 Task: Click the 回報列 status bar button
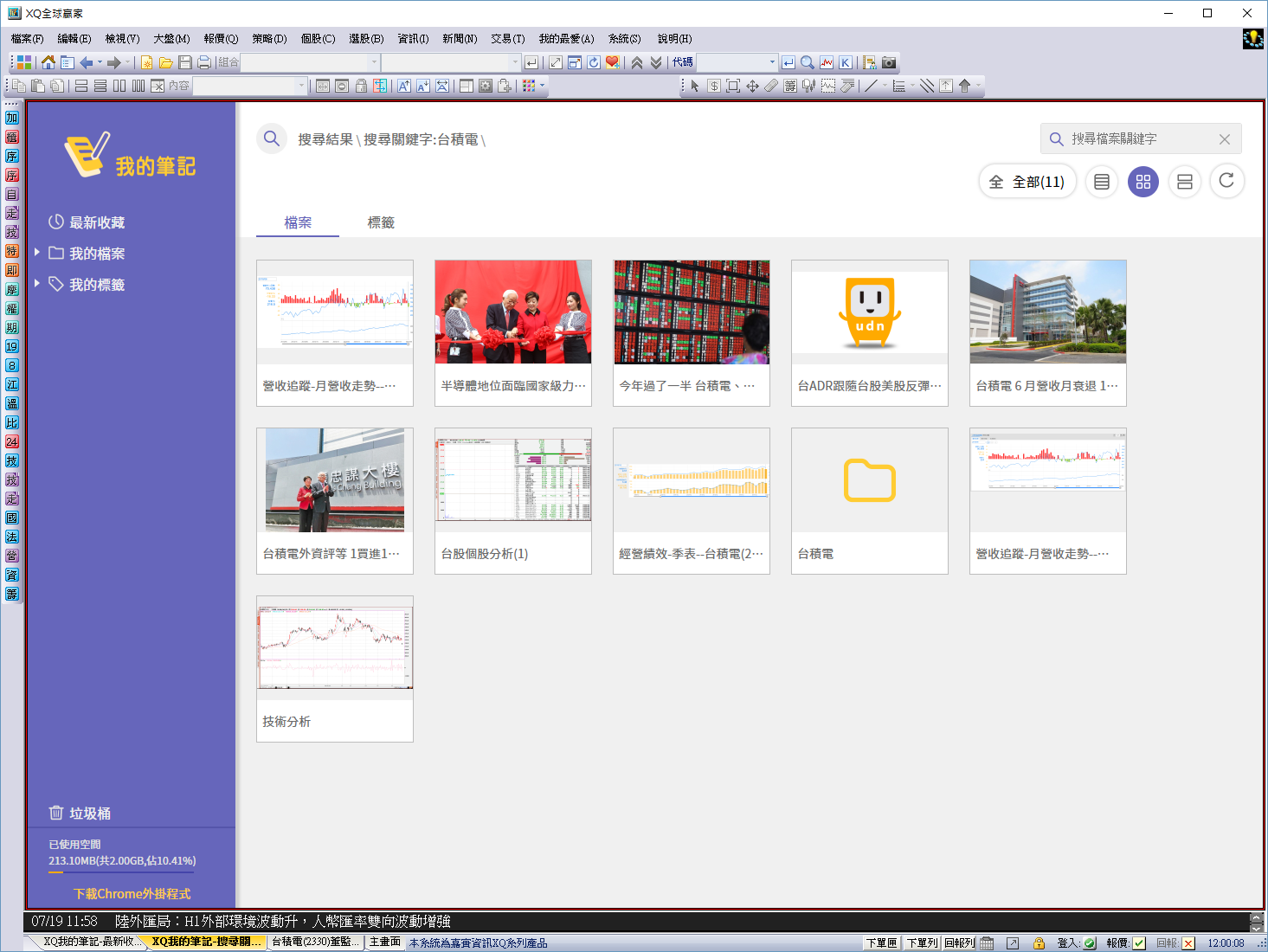pyautogui.click(x=959, y=943)
